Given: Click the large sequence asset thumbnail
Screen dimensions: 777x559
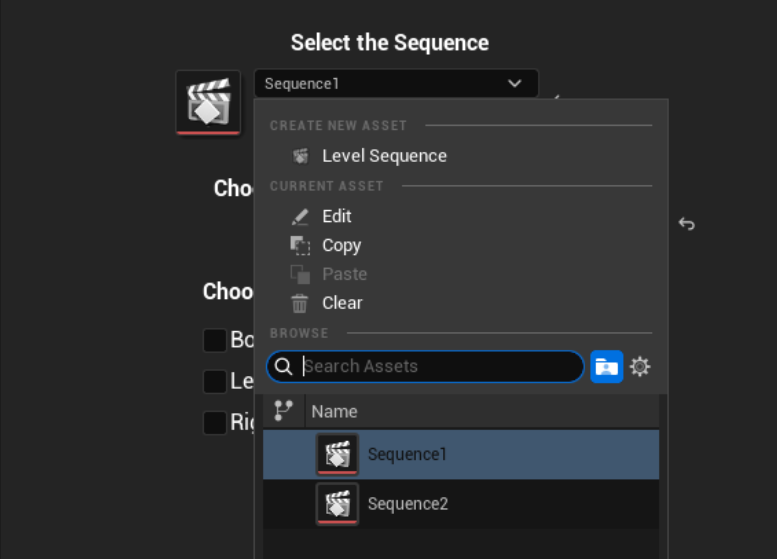Looking at the screenshot, I should [x=208, y=102].
